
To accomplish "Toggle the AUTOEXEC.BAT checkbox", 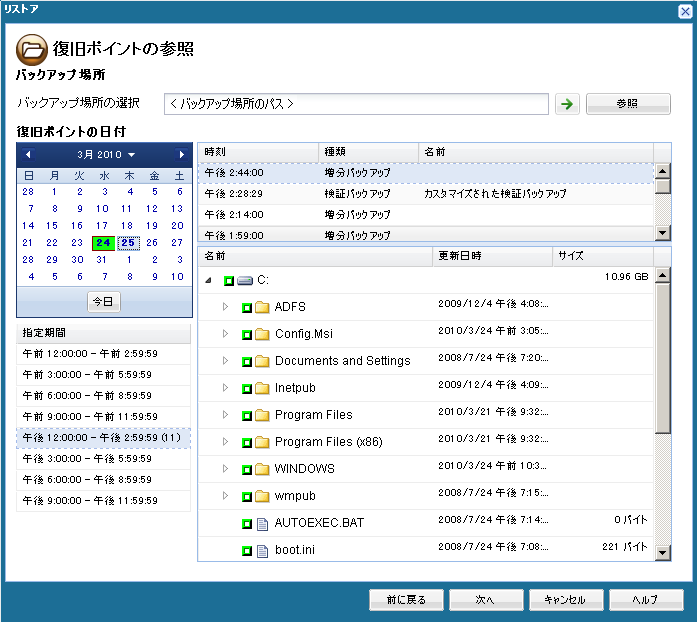I will coord(247,524).
